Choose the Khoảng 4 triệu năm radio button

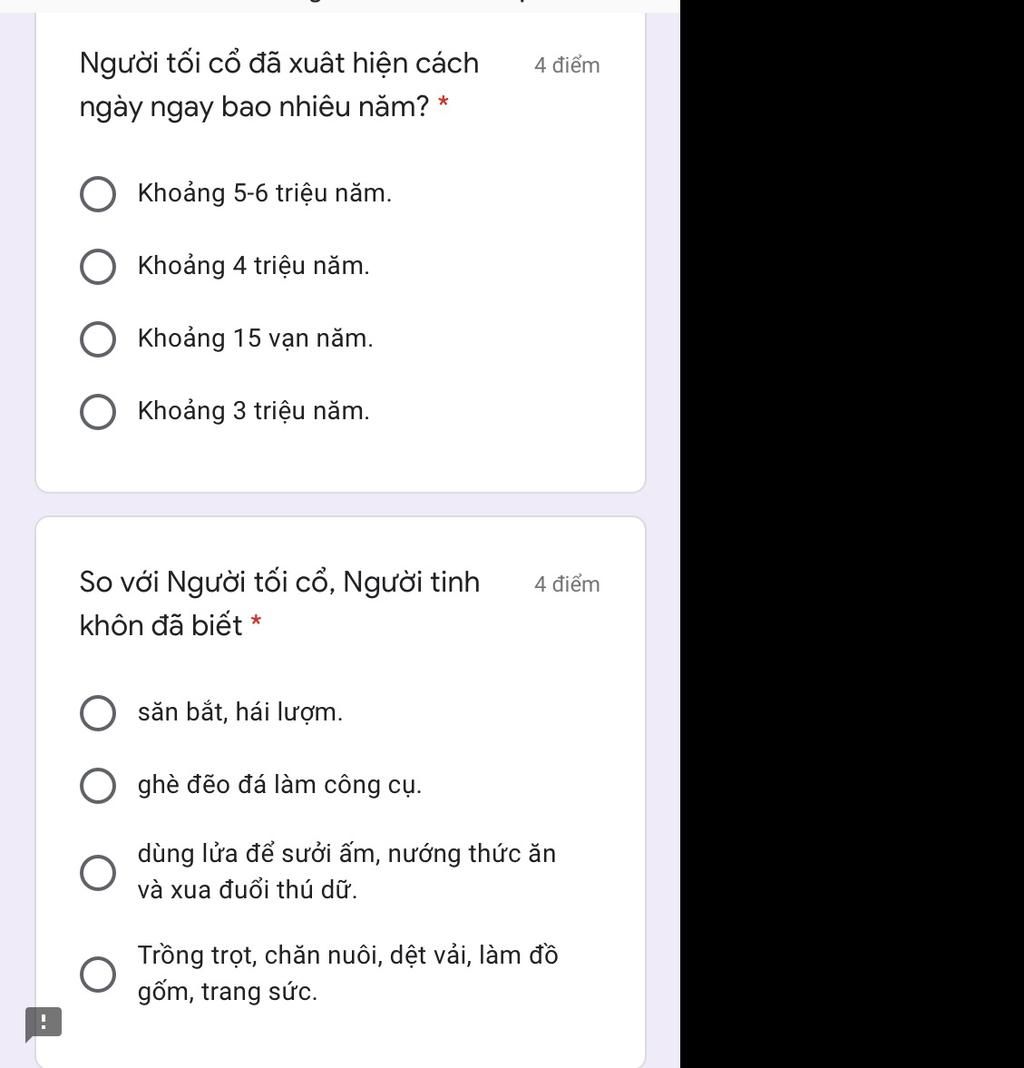tap(97, 266)
